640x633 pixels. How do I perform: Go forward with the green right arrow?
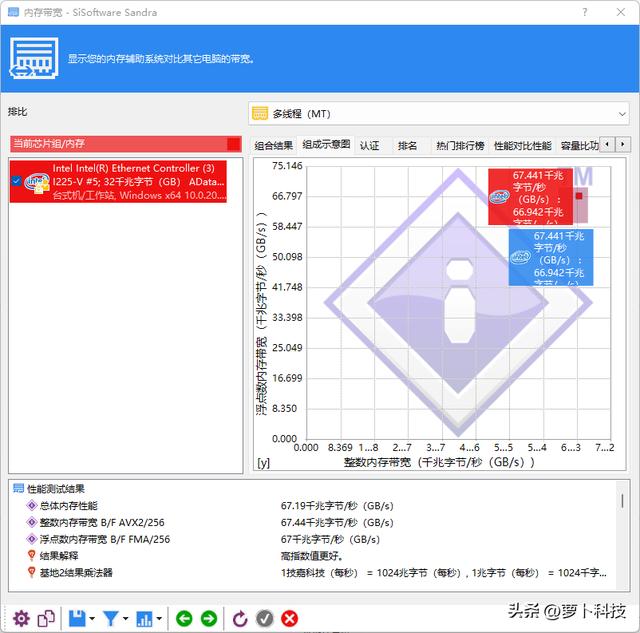click(x=209, y=619)
